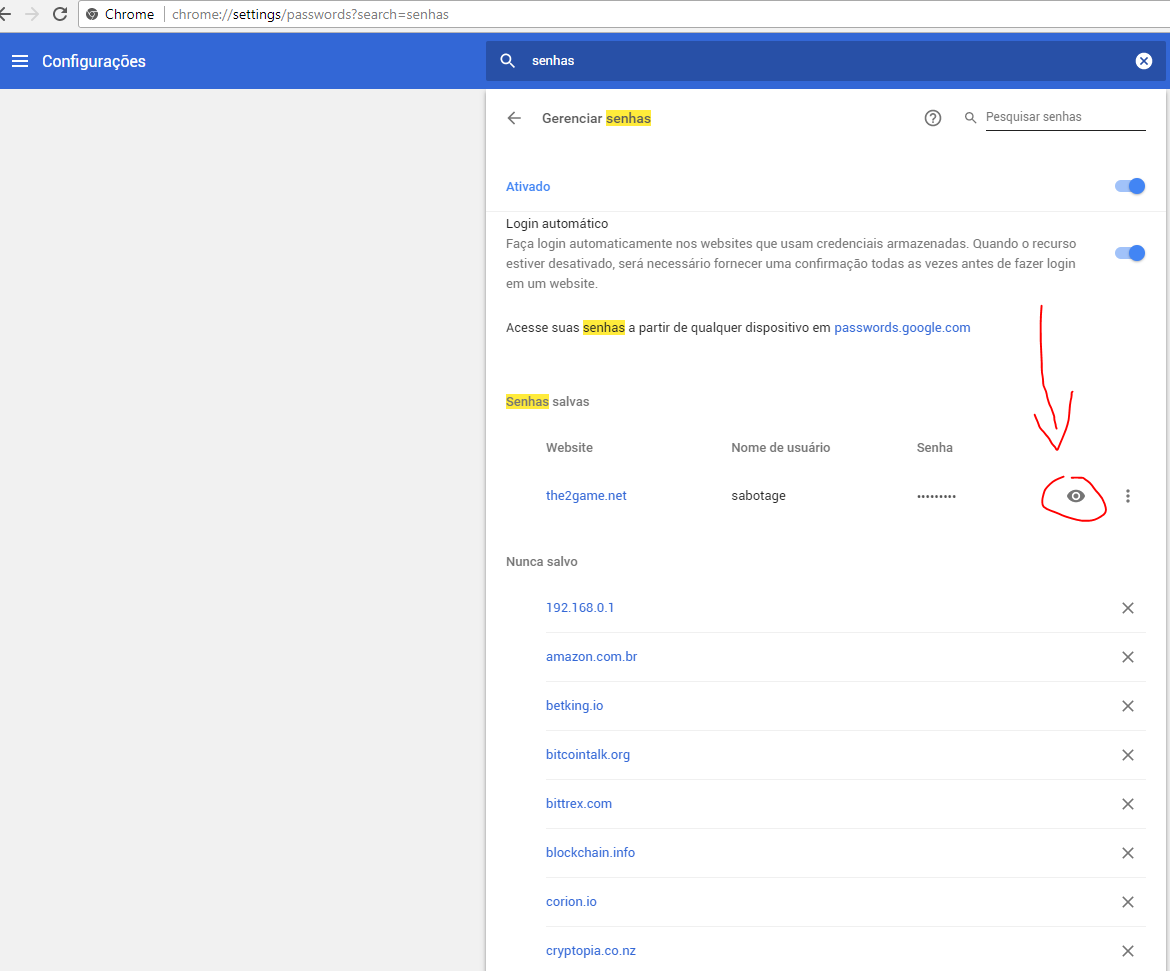
Task: Go forward with the browser arrow
Action: pos(32,14)
